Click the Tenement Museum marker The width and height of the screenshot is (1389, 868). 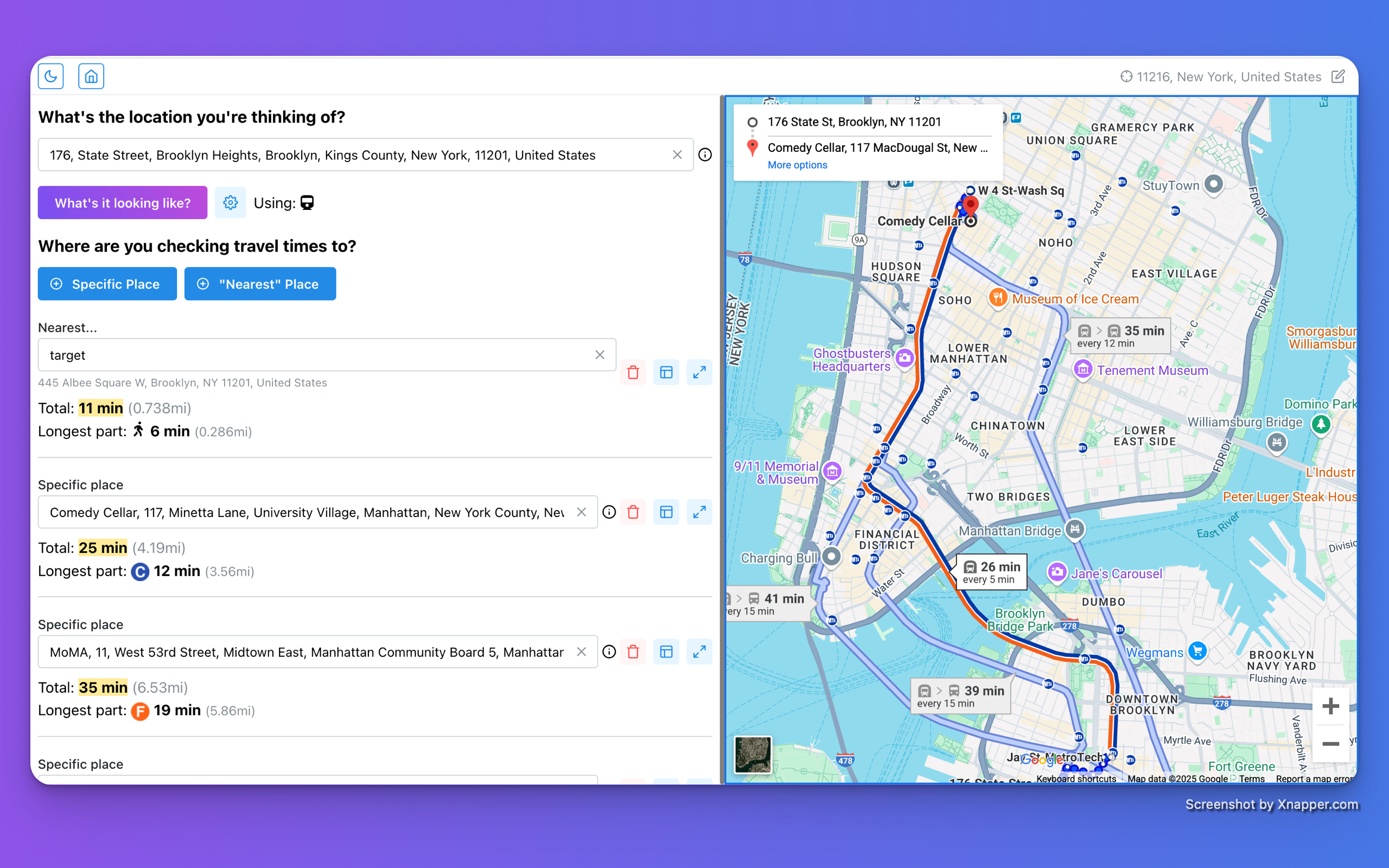tap(1082, 369)
